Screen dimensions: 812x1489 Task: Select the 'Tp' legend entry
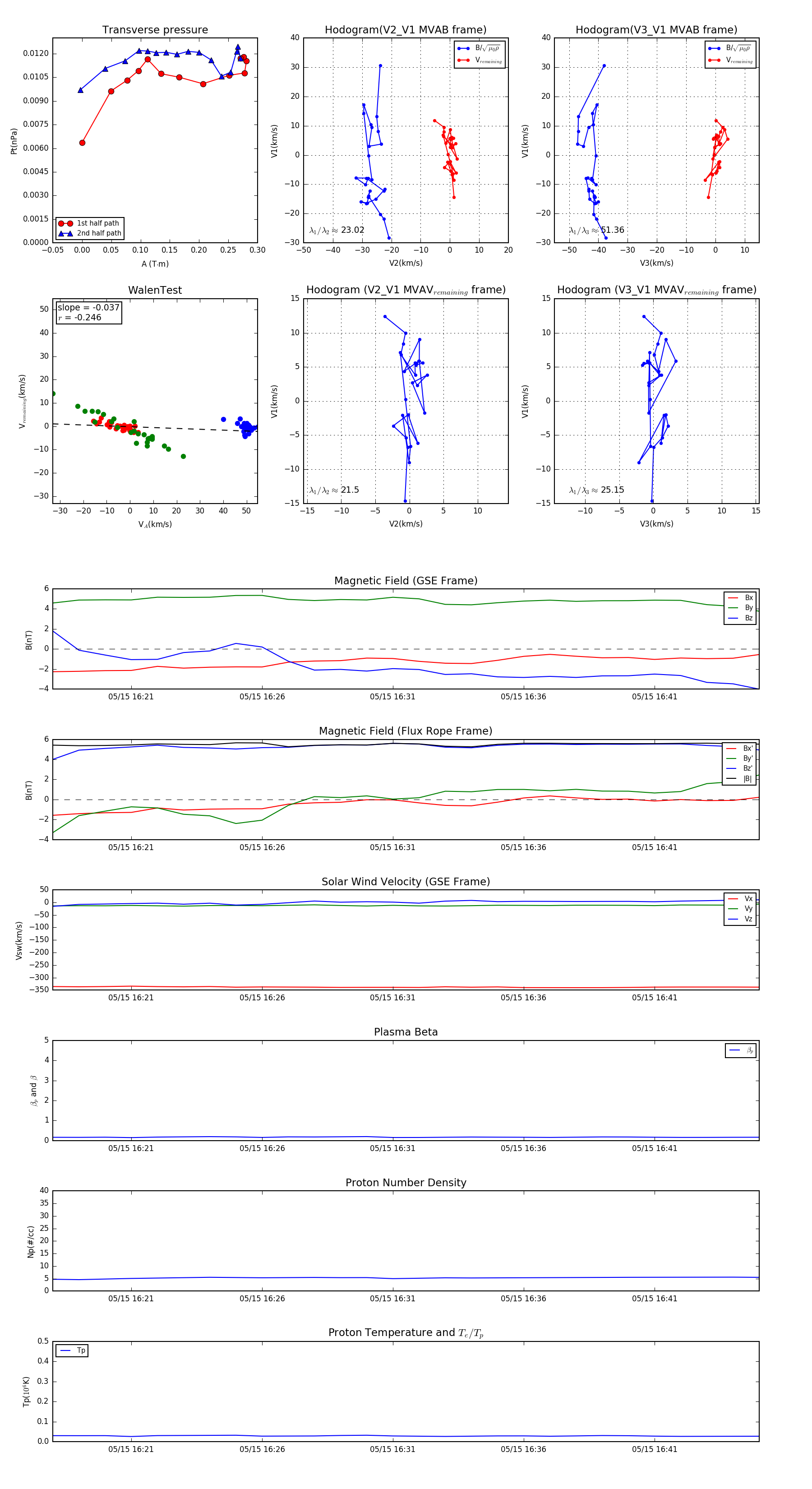coord(72,1351)
